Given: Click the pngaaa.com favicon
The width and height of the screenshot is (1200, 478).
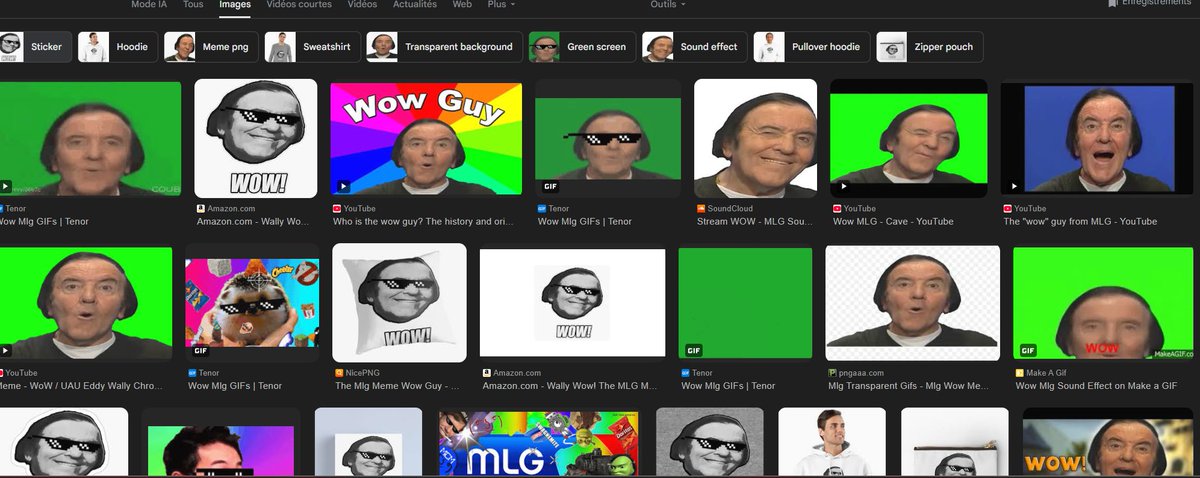Looking at the screenshot, I should coord(832,373).
